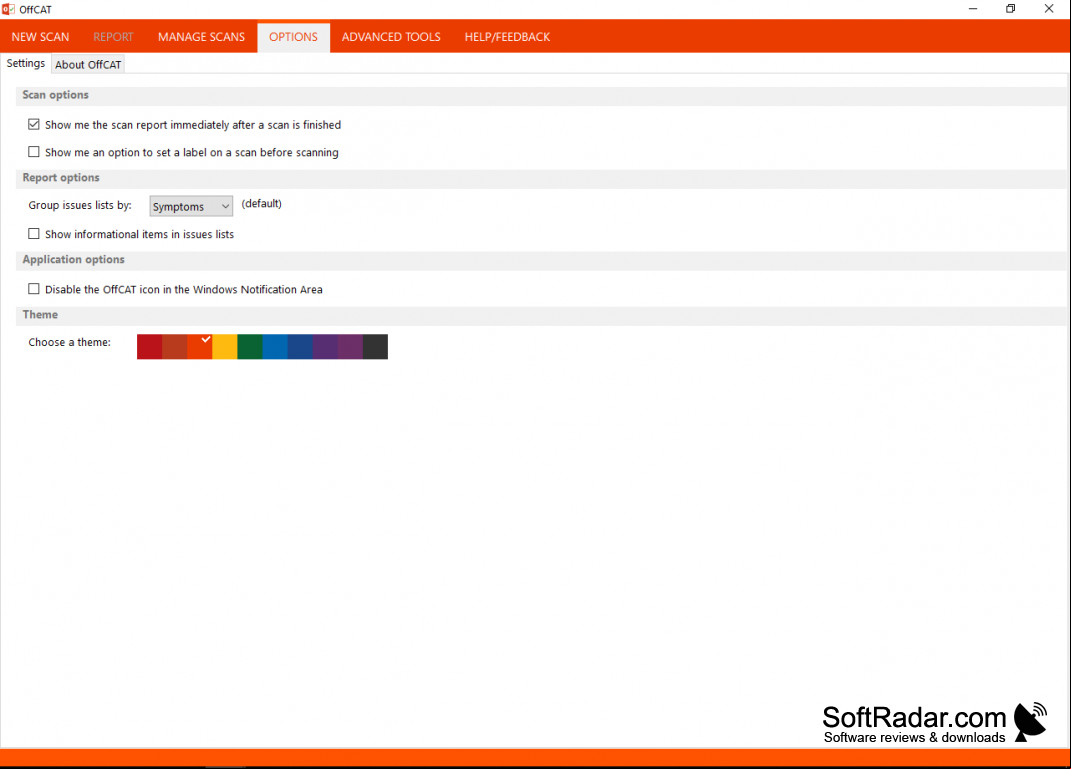Pick the bright blue theme swatch
The image size is (1071, 769).
point(275,347)
